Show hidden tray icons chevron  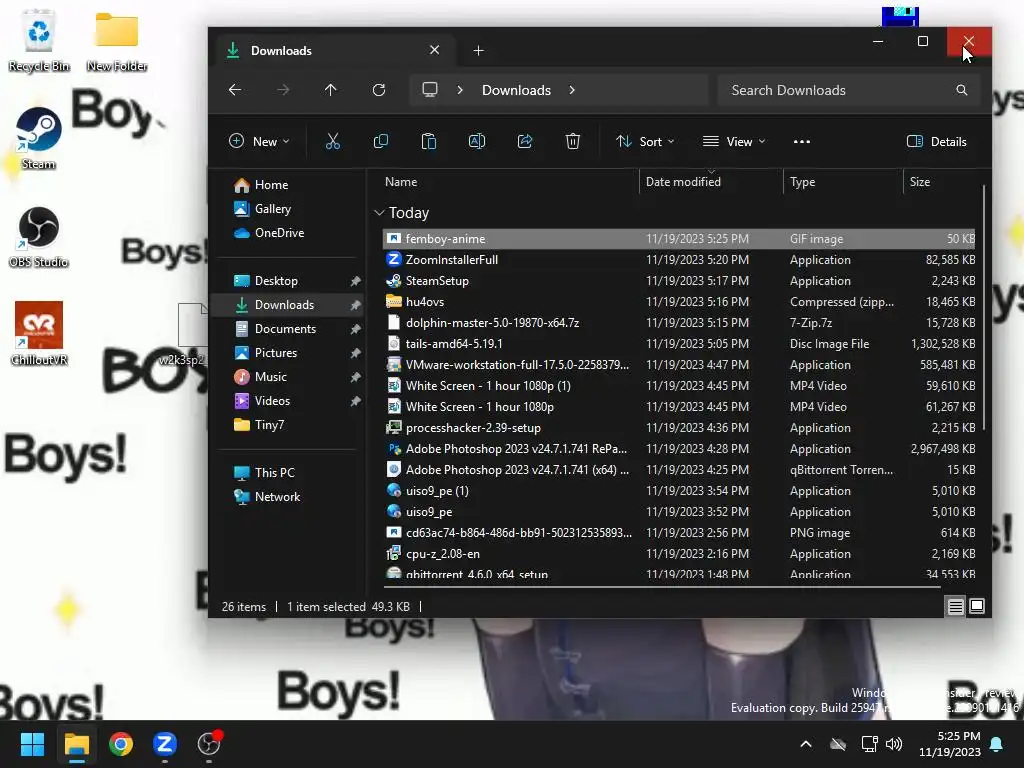806,744
